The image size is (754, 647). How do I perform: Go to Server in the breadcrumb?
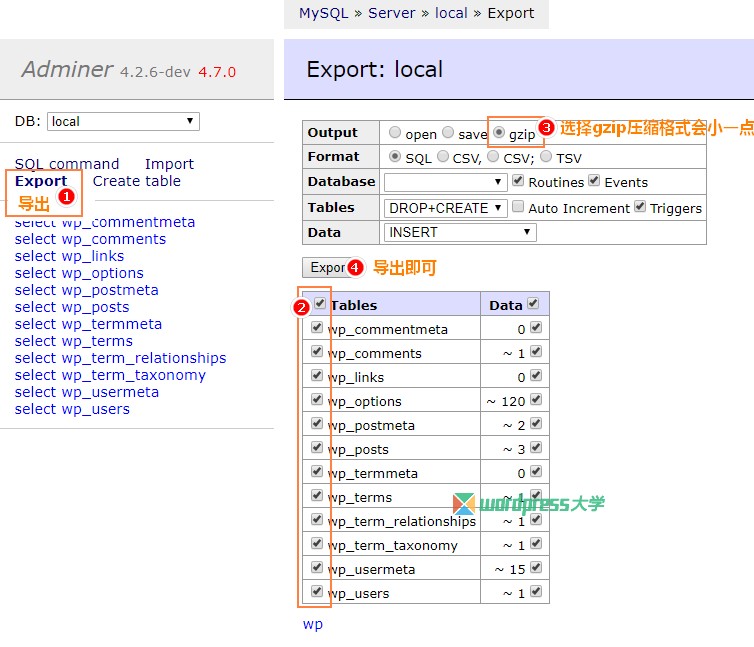pyautogui.click(x=391, y=13)
